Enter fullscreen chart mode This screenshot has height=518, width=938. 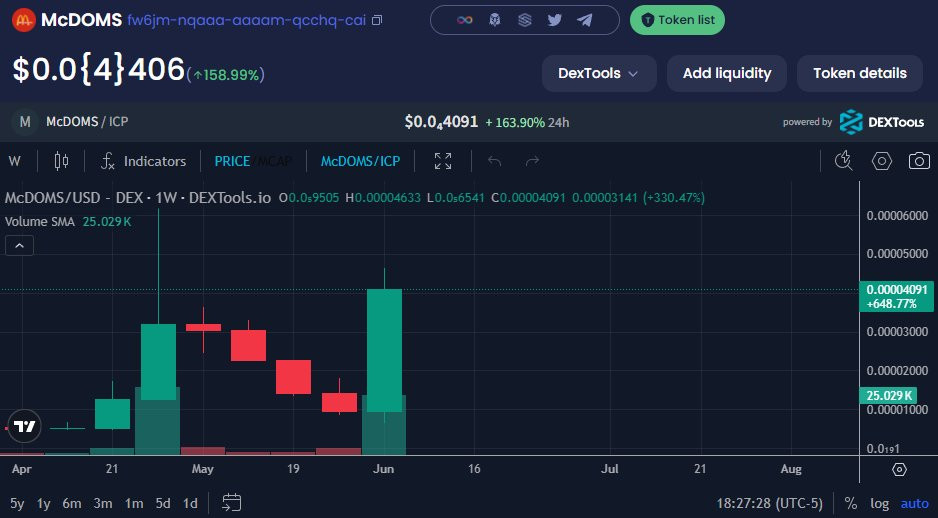click(443, 162)
